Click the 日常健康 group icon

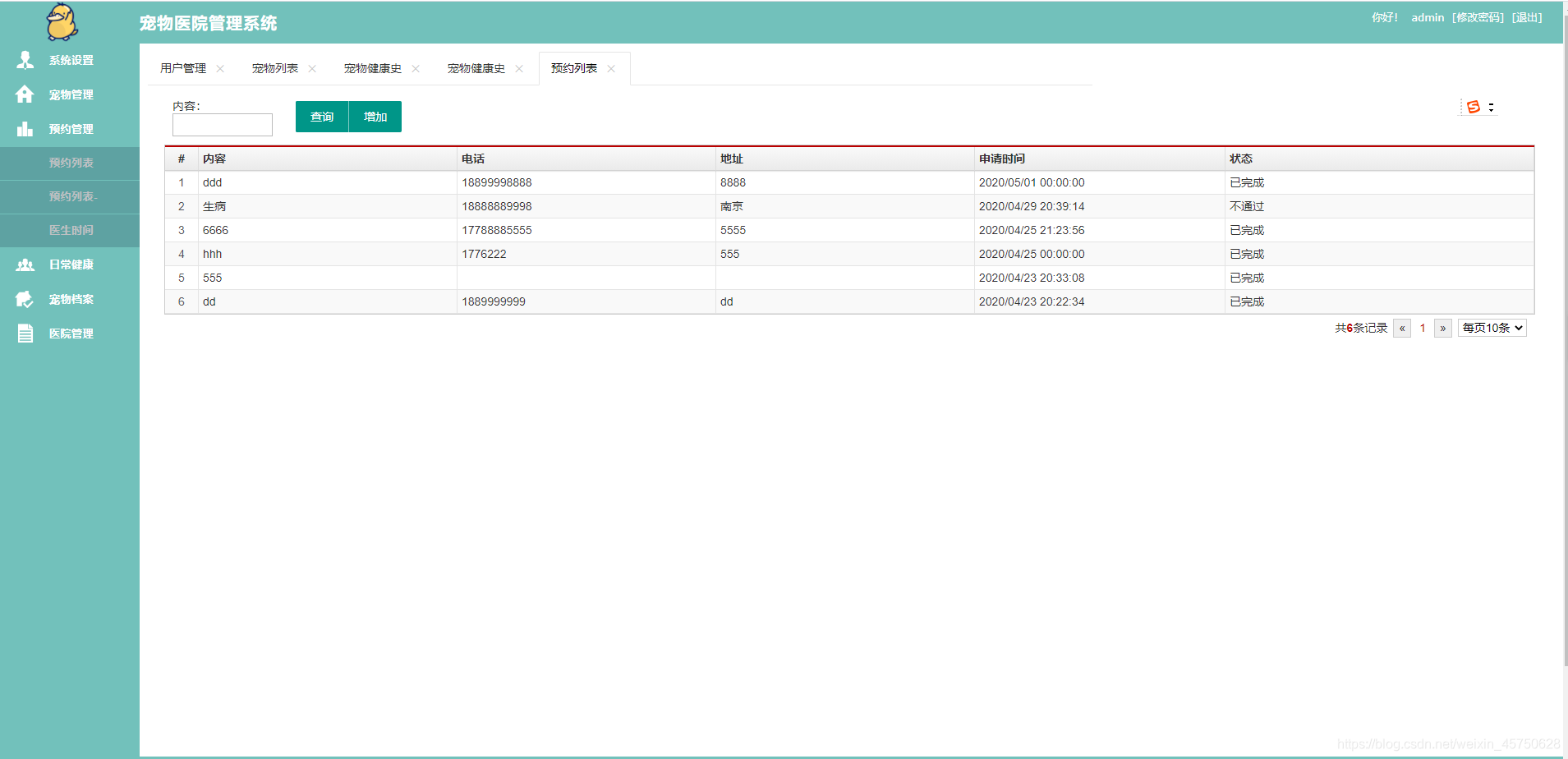click(x=25, y=264)
